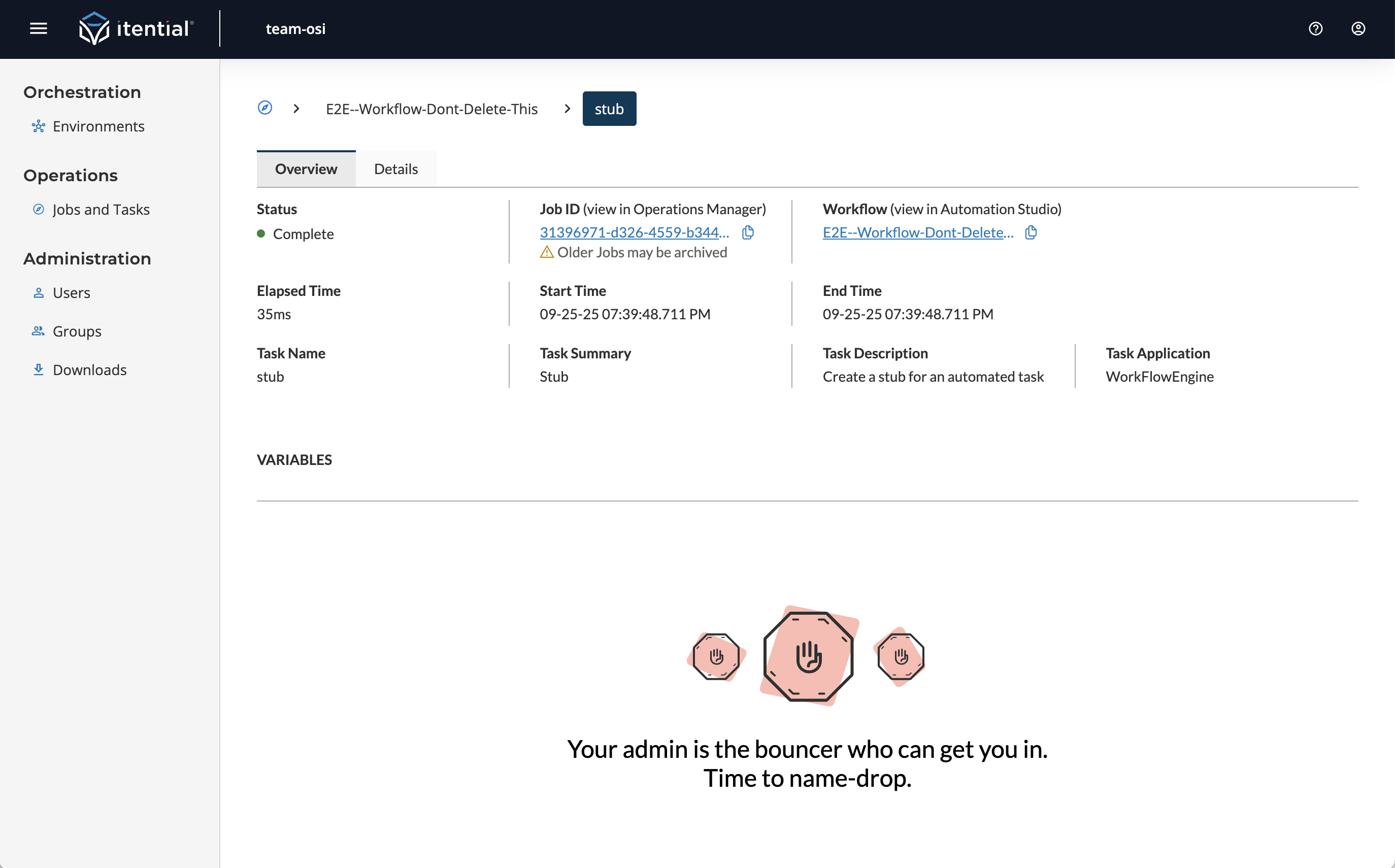Click the team-osi header label
1395x868 pixels.
pos(295,29)
